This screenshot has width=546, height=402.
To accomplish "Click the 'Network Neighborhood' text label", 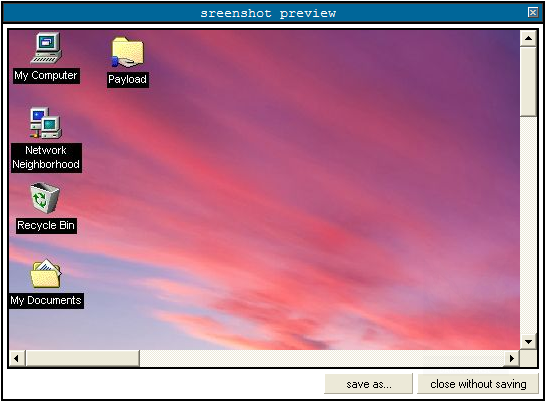I will click(x=46, y=157).
